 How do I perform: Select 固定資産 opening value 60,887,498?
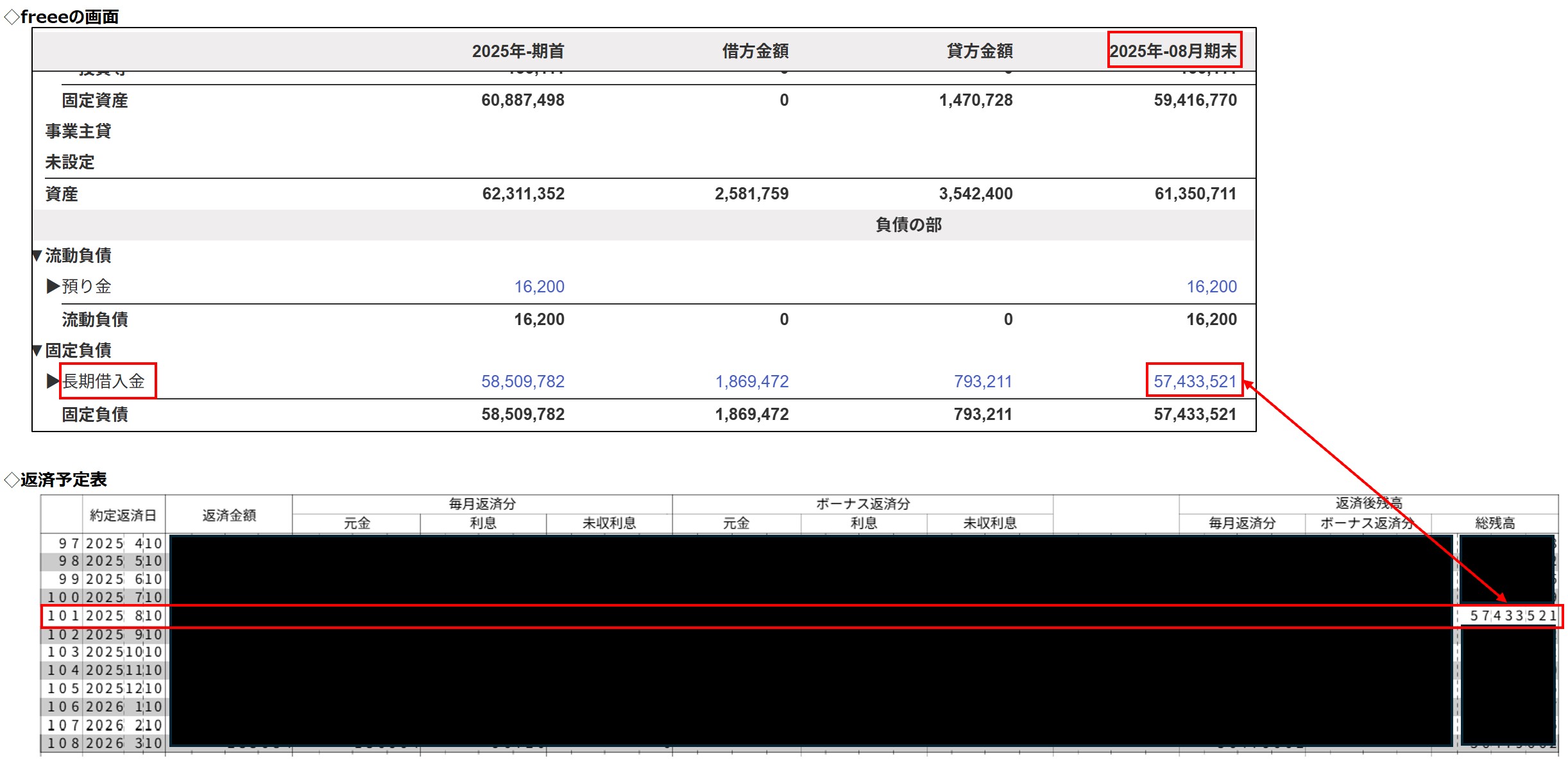pos(523,100)
